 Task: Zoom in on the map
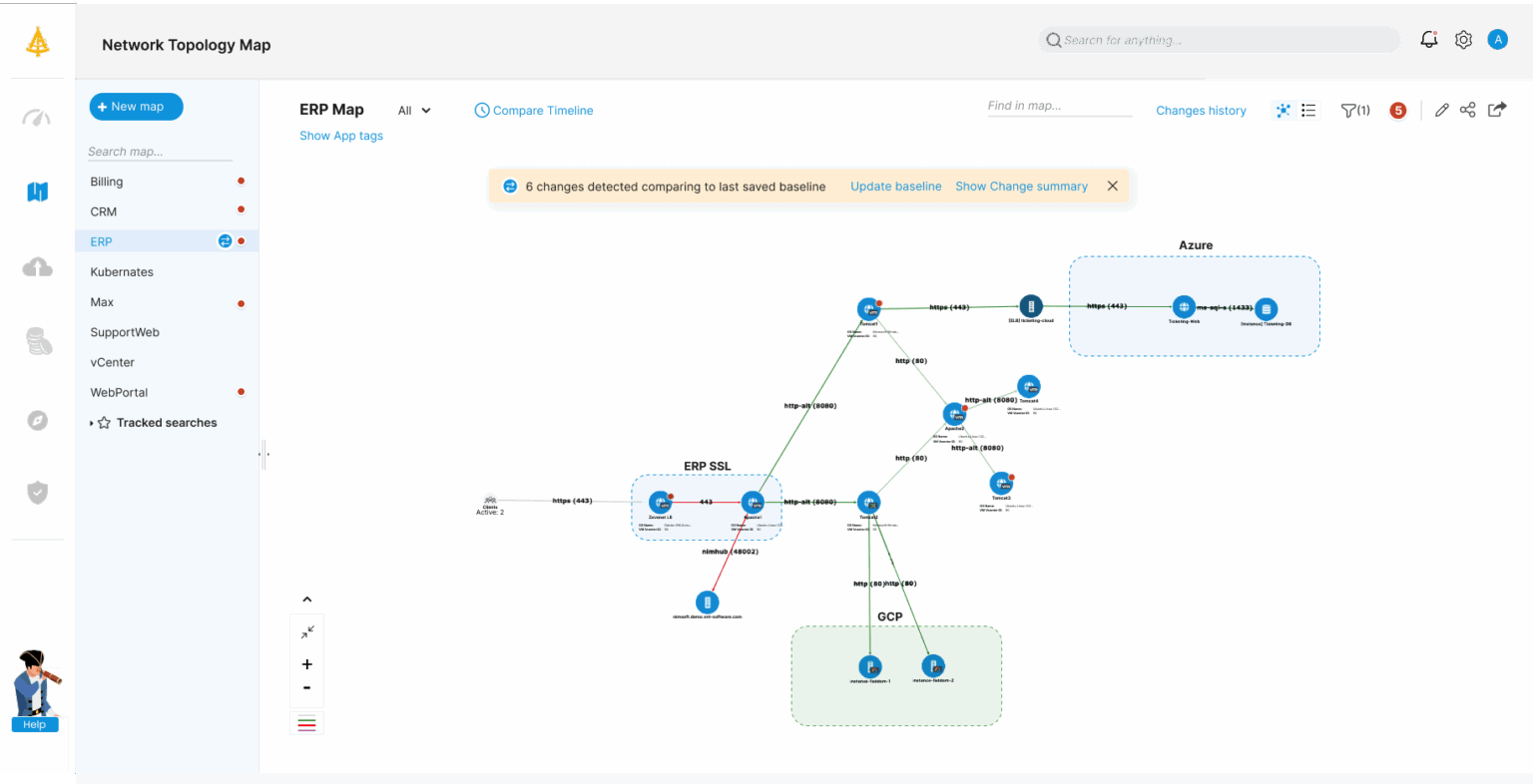coord(307,664)
